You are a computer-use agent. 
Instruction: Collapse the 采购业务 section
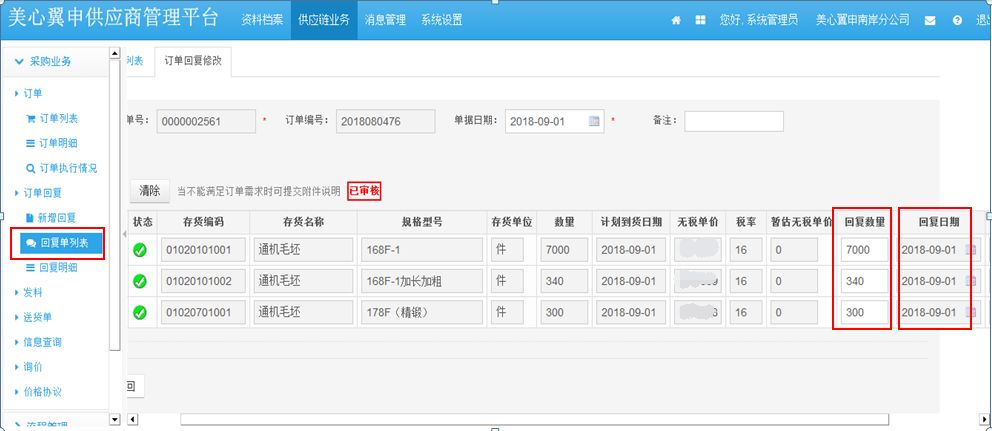tap(42, 61)
